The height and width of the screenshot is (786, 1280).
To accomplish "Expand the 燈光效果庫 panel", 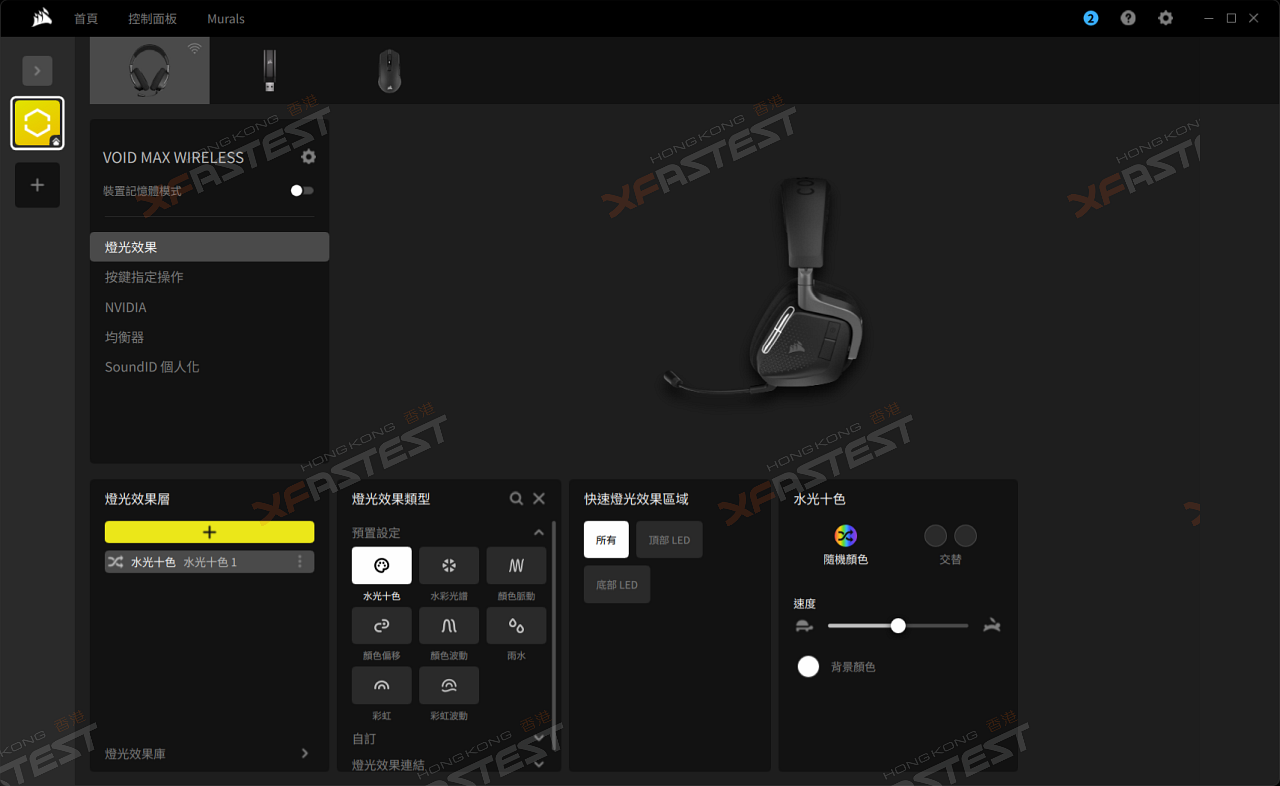I will tap(305, 754).
